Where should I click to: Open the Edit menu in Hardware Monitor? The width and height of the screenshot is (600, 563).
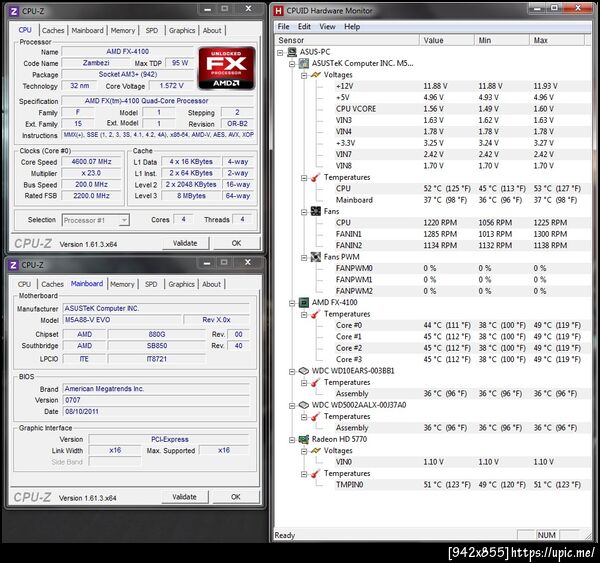(x=304, y=26)
